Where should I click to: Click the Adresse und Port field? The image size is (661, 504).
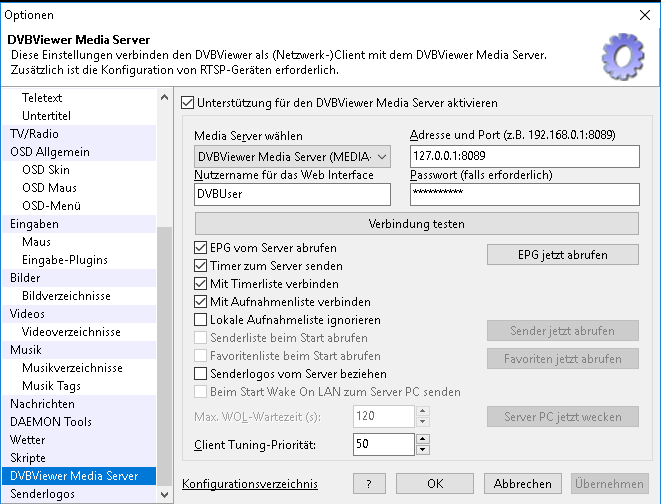(524, 157)
